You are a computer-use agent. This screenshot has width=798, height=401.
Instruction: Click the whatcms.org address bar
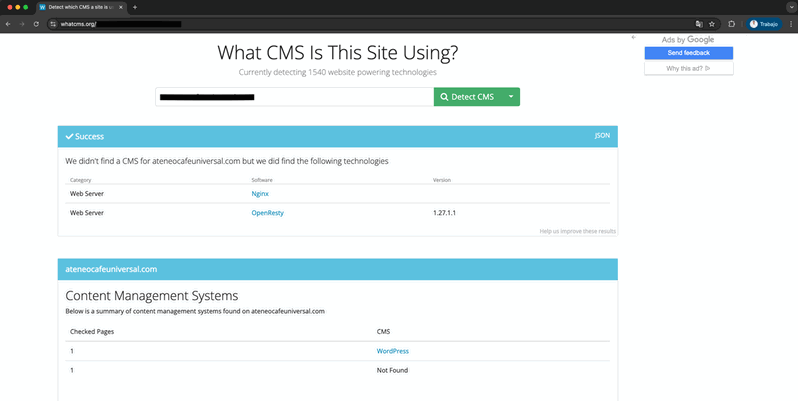pos(377,24)
